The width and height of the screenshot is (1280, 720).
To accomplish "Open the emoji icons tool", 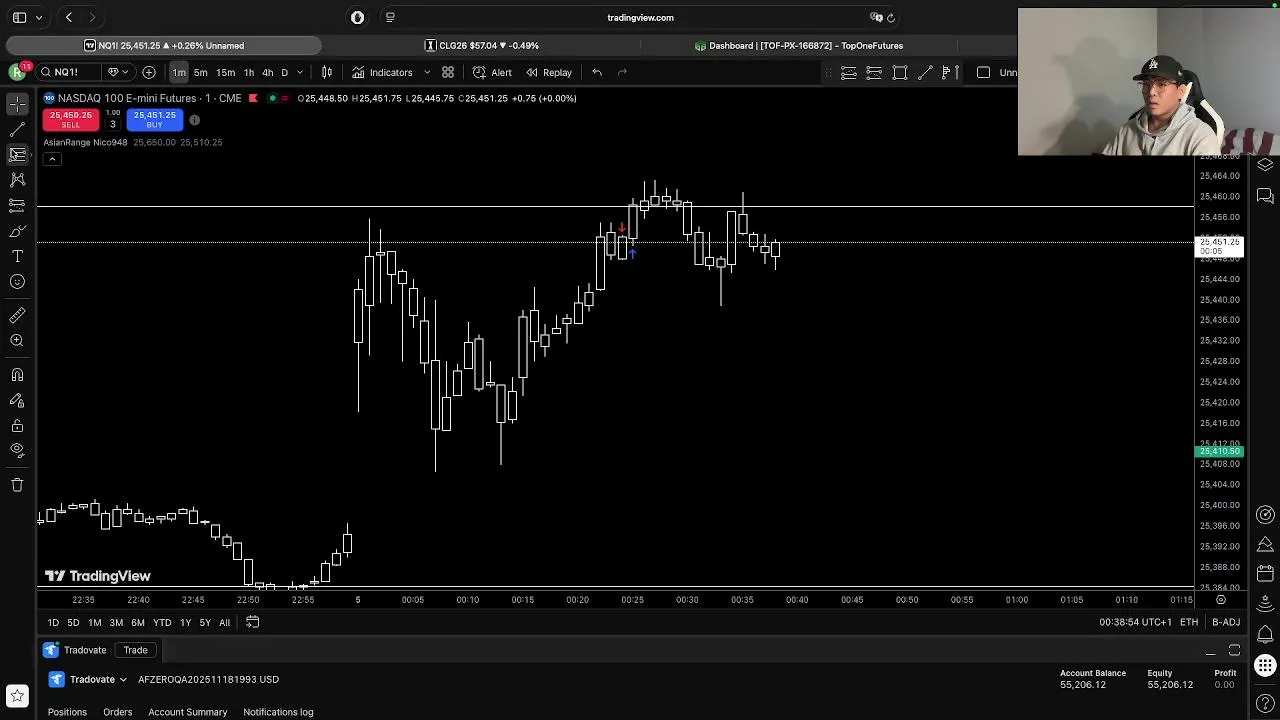I will [x=17, y=282].
